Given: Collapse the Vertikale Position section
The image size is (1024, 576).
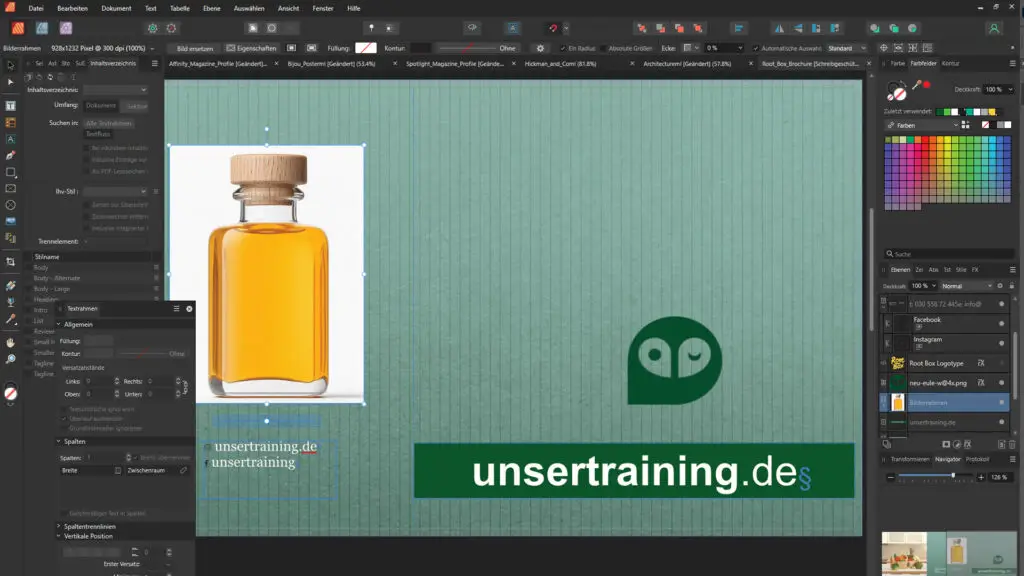Looking at the screenshot, I should (59, 536).
